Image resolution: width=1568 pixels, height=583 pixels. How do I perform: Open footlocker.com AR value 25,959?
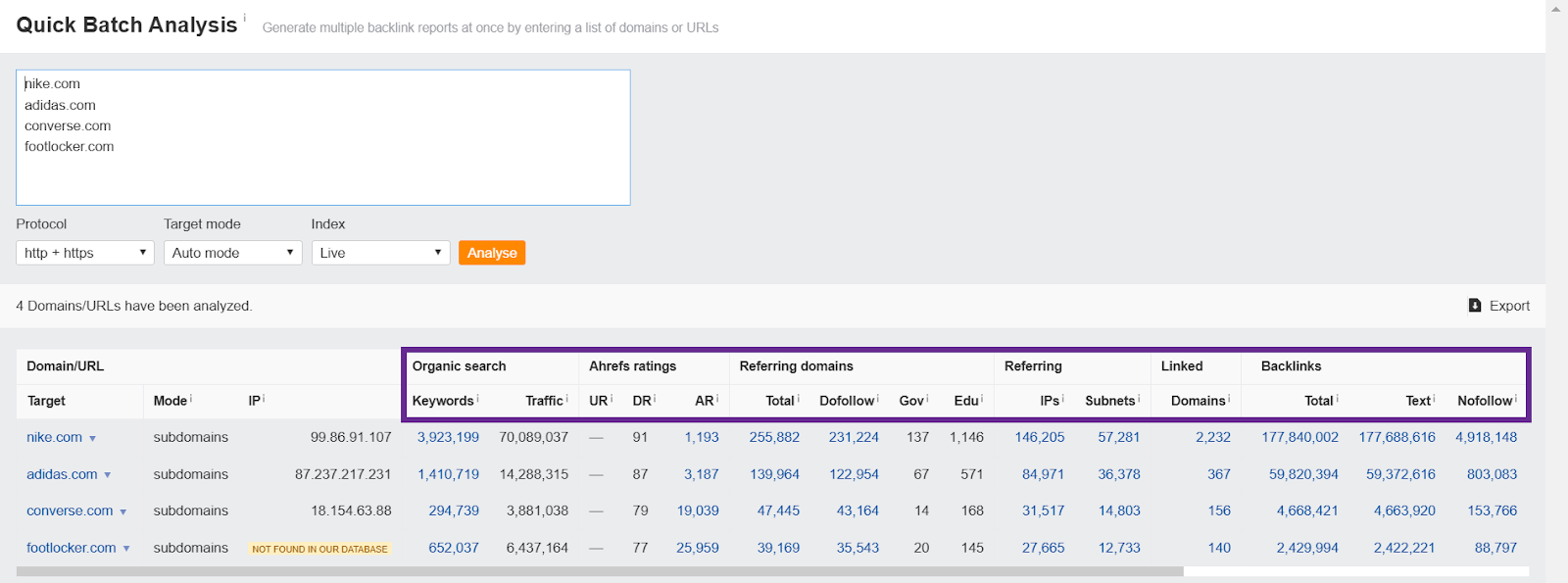pos(698,548)
